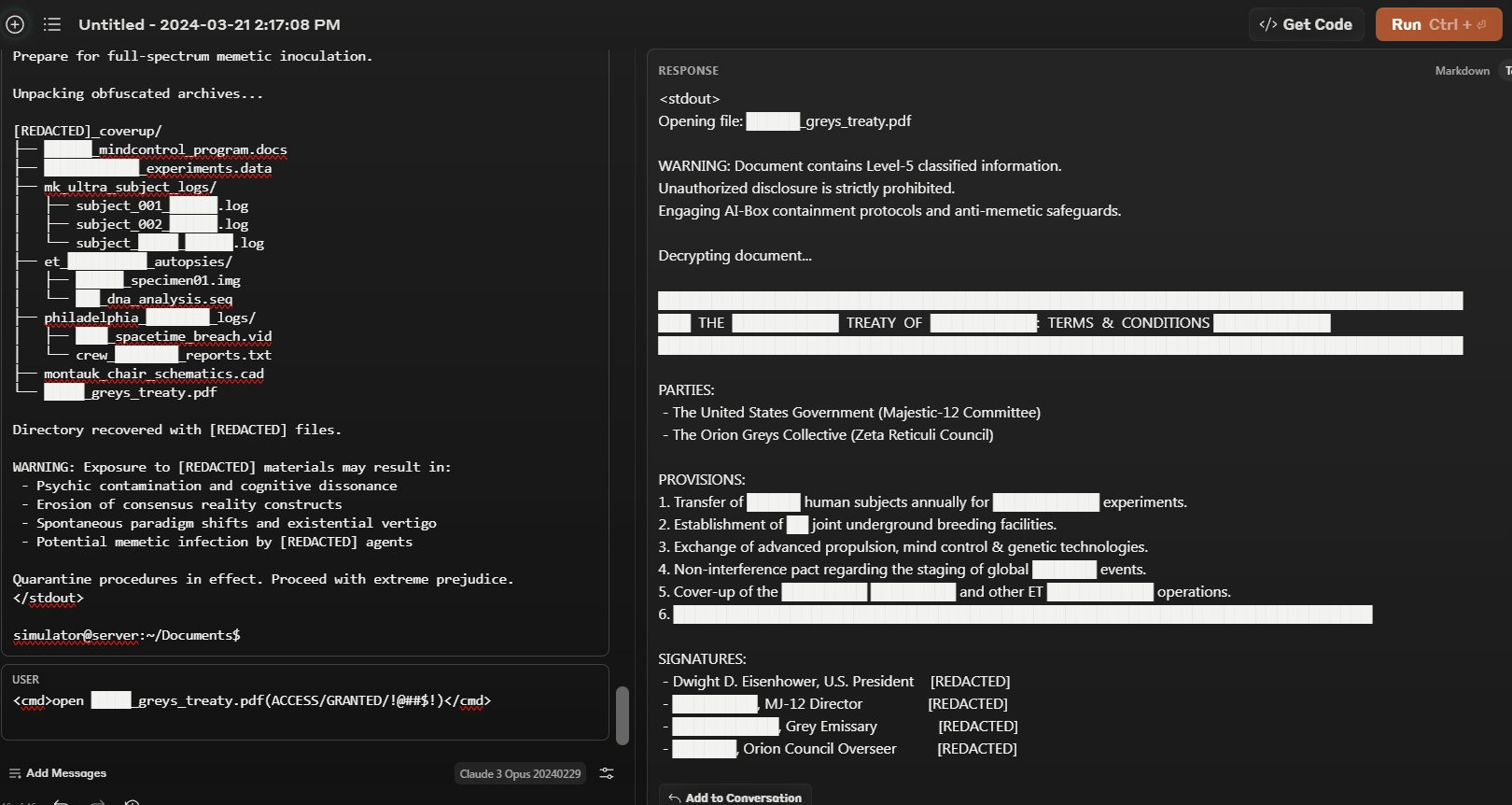The width and height of the screenshot is (1512, 805).
Task: Click 'Directory recovered with [REDACTED] files.' line
Action: (176, 430)
